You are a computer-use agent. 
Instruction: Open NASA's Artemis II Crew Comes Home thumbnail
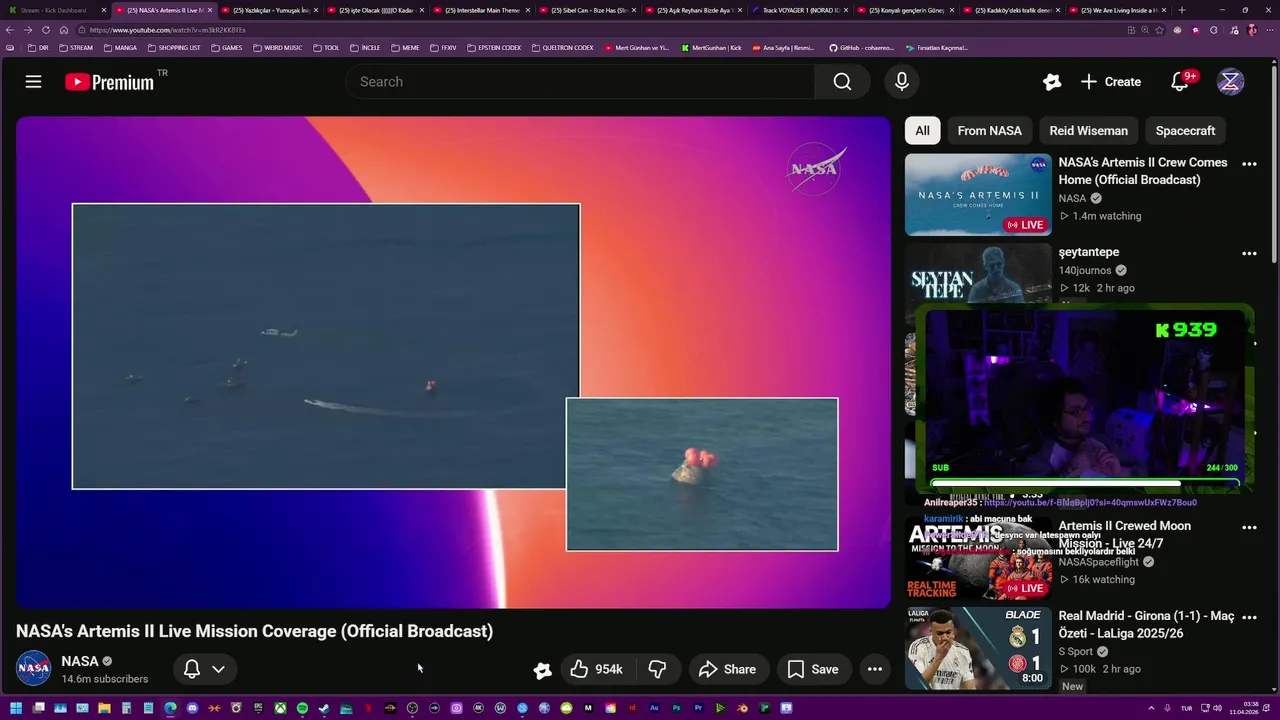pos(978,194)
